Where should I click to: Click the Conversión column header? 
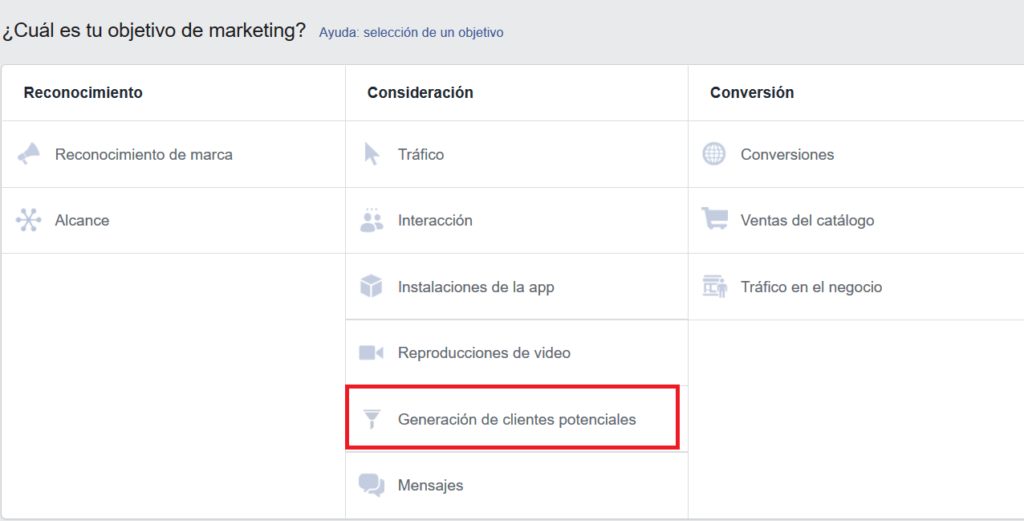point(752,93)
